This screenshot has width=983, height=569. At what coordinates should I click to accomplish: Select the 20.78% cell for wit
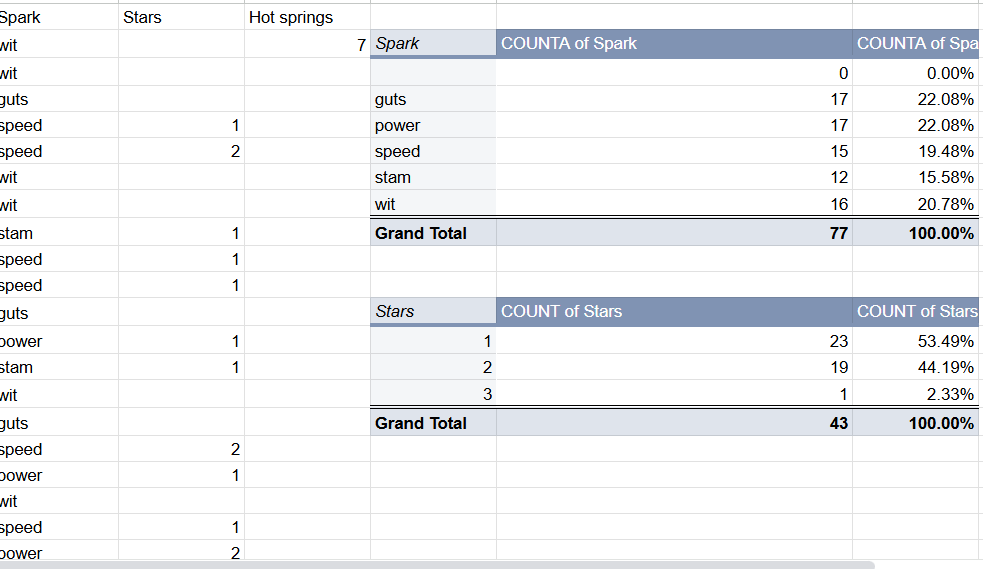(x=915, y=204)
